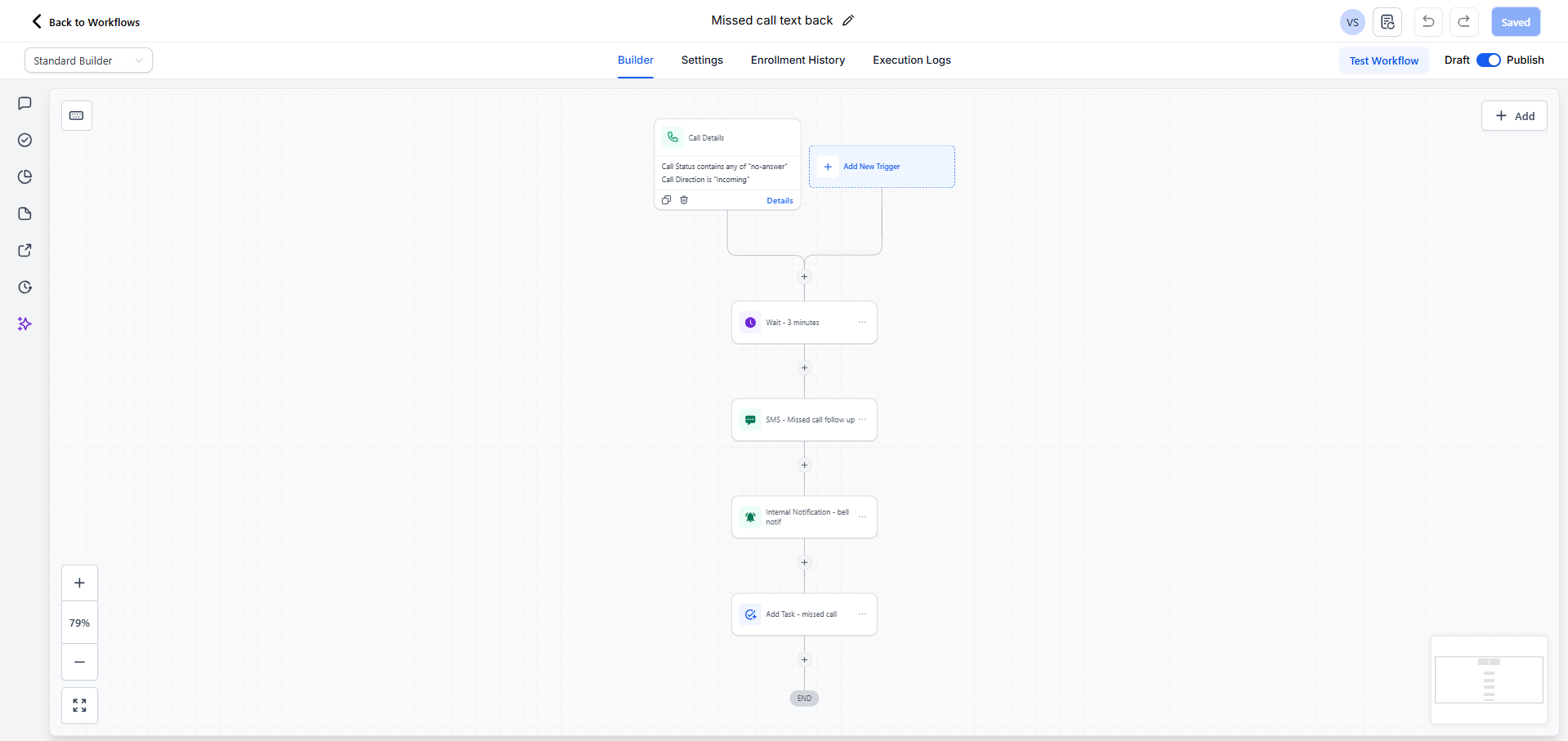Click the minimap thumbnail in the corner
The height and width of the screenshot is (741, 1568).
1489,680
